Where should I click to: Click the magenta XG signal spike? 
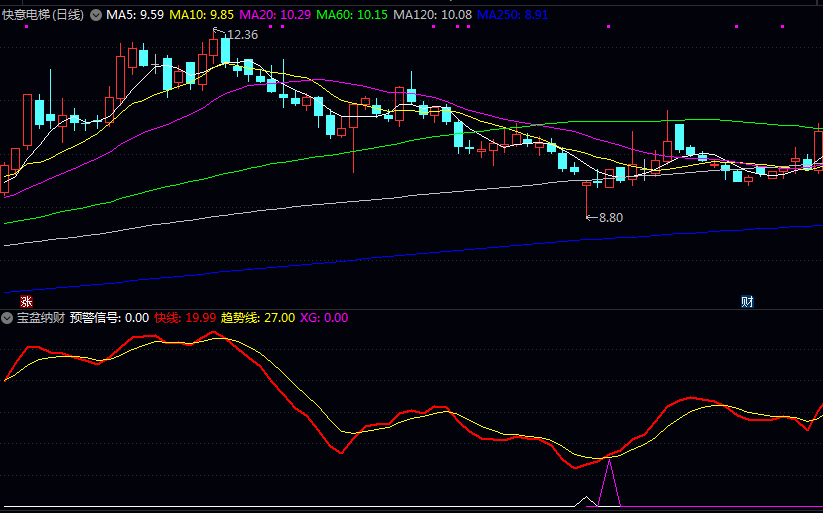[x=609, y=483]
